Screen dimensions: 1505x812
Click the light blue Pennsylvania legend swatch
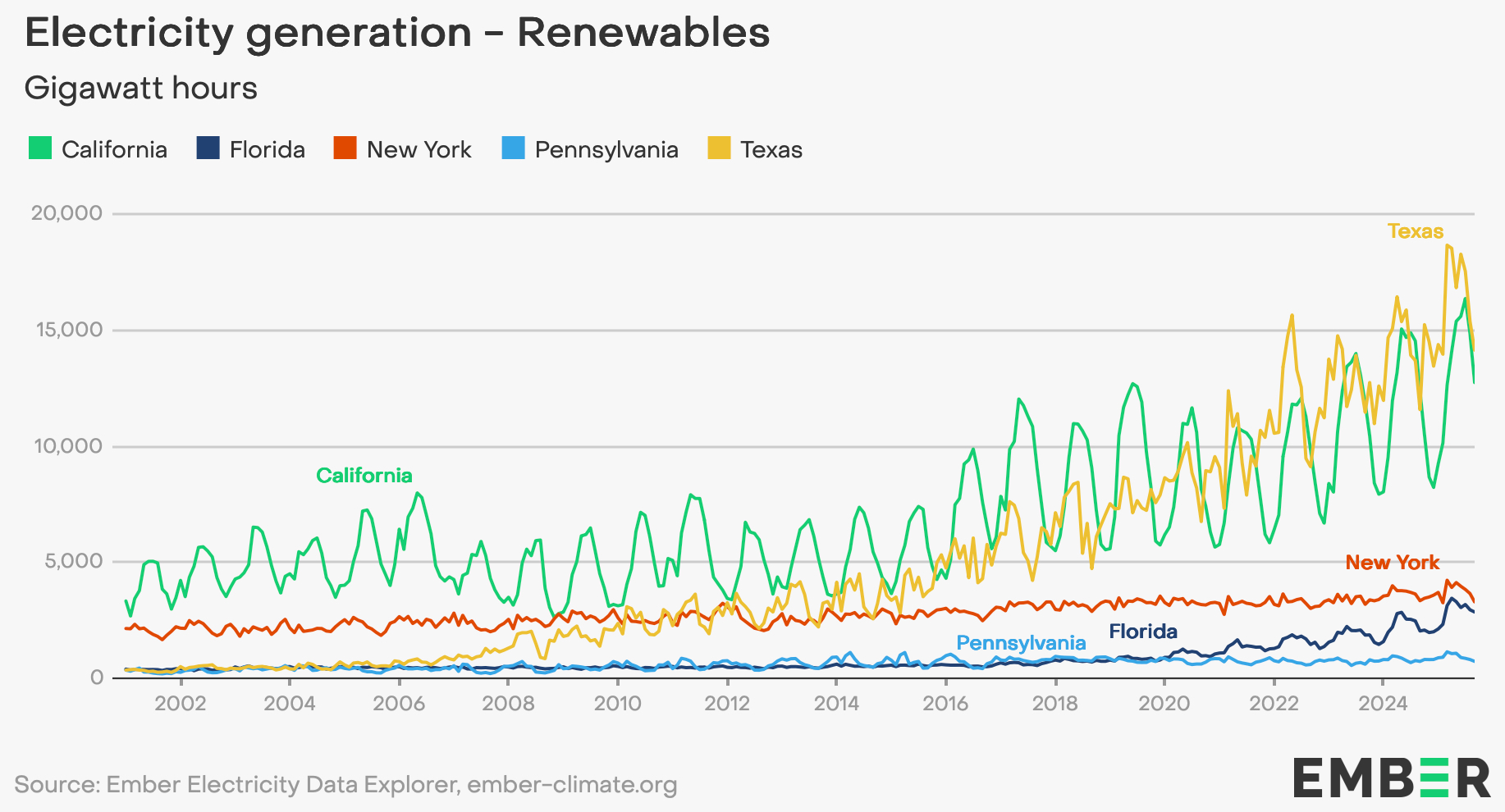click(x=514, y=148)
